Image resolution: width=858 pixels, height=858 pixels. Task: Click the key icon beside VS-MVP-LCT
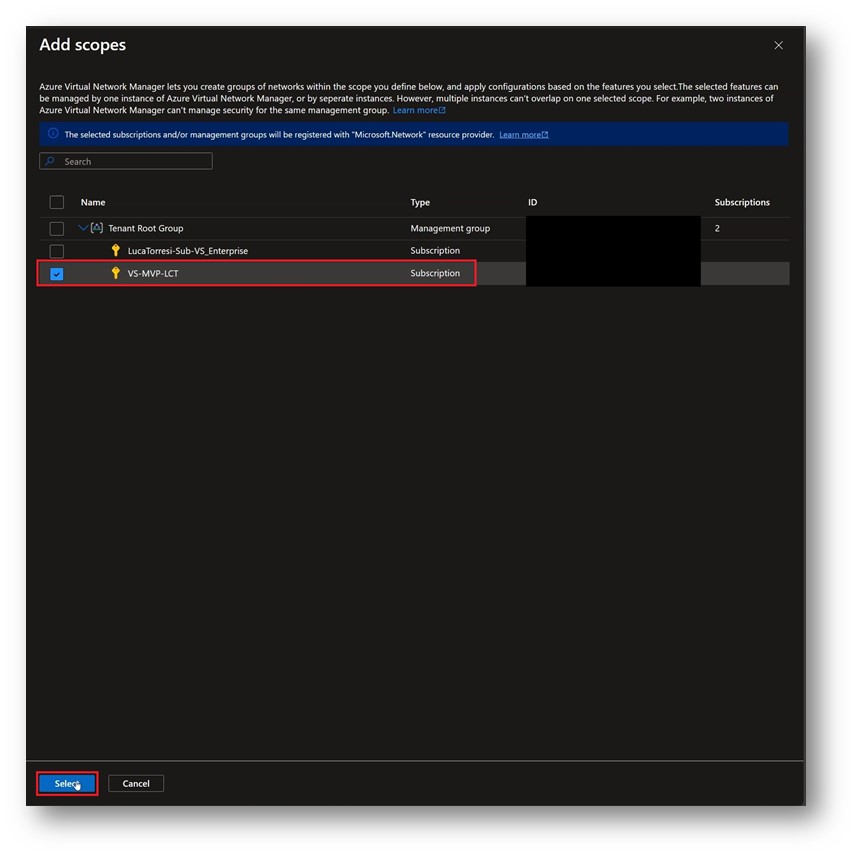click(x=115, y=273)
